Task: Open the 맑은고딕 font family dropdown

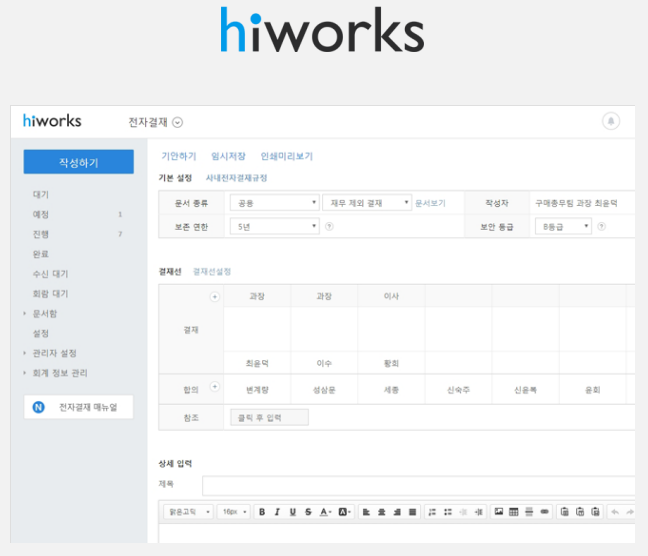Action: (x=188, y=512)
